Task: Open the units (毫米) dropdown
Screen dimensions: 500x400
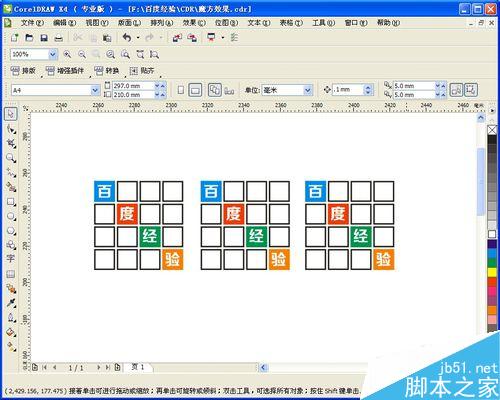Action: [308, 90]
